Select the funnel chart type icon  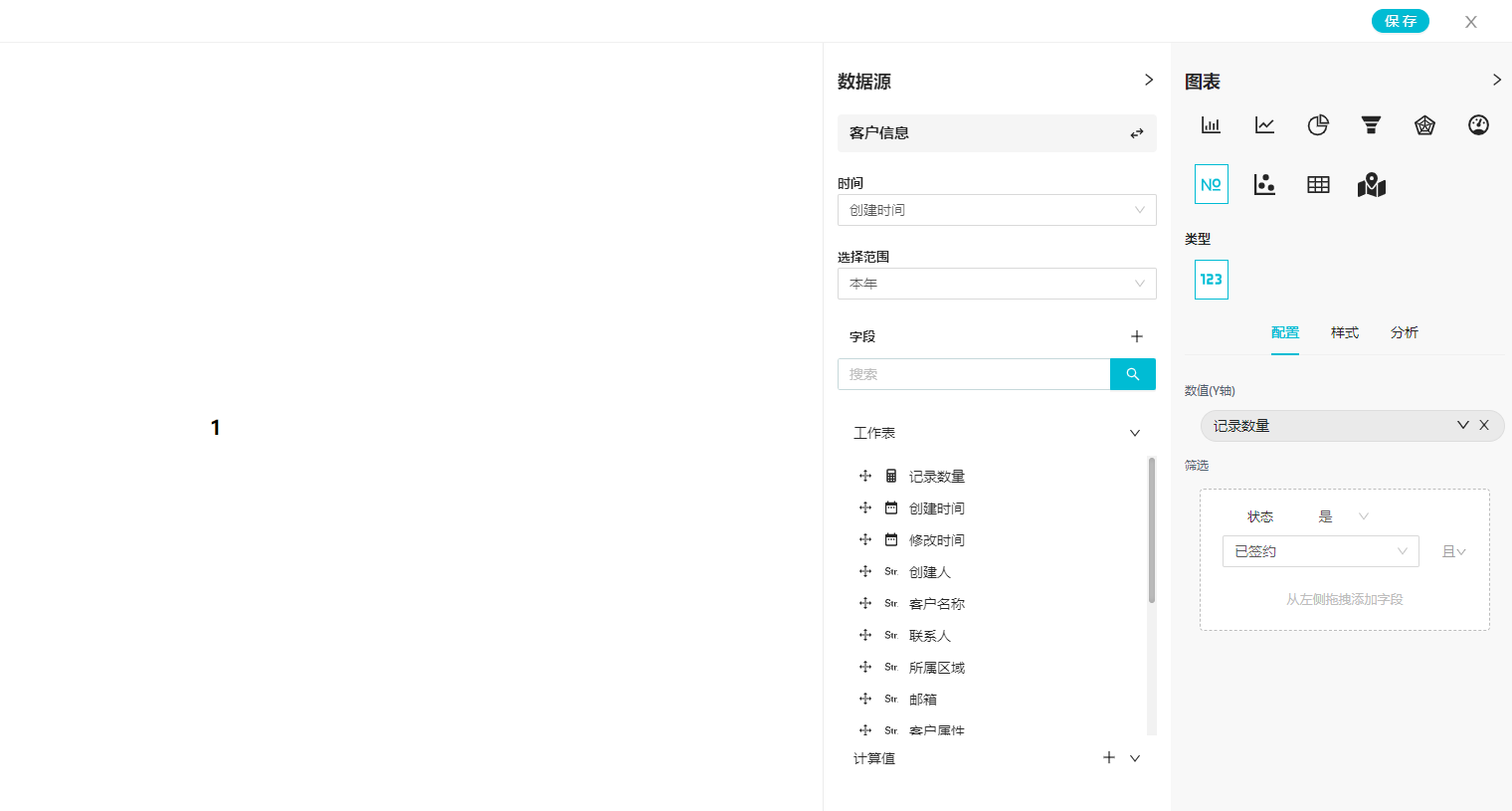click(1372, 125)
